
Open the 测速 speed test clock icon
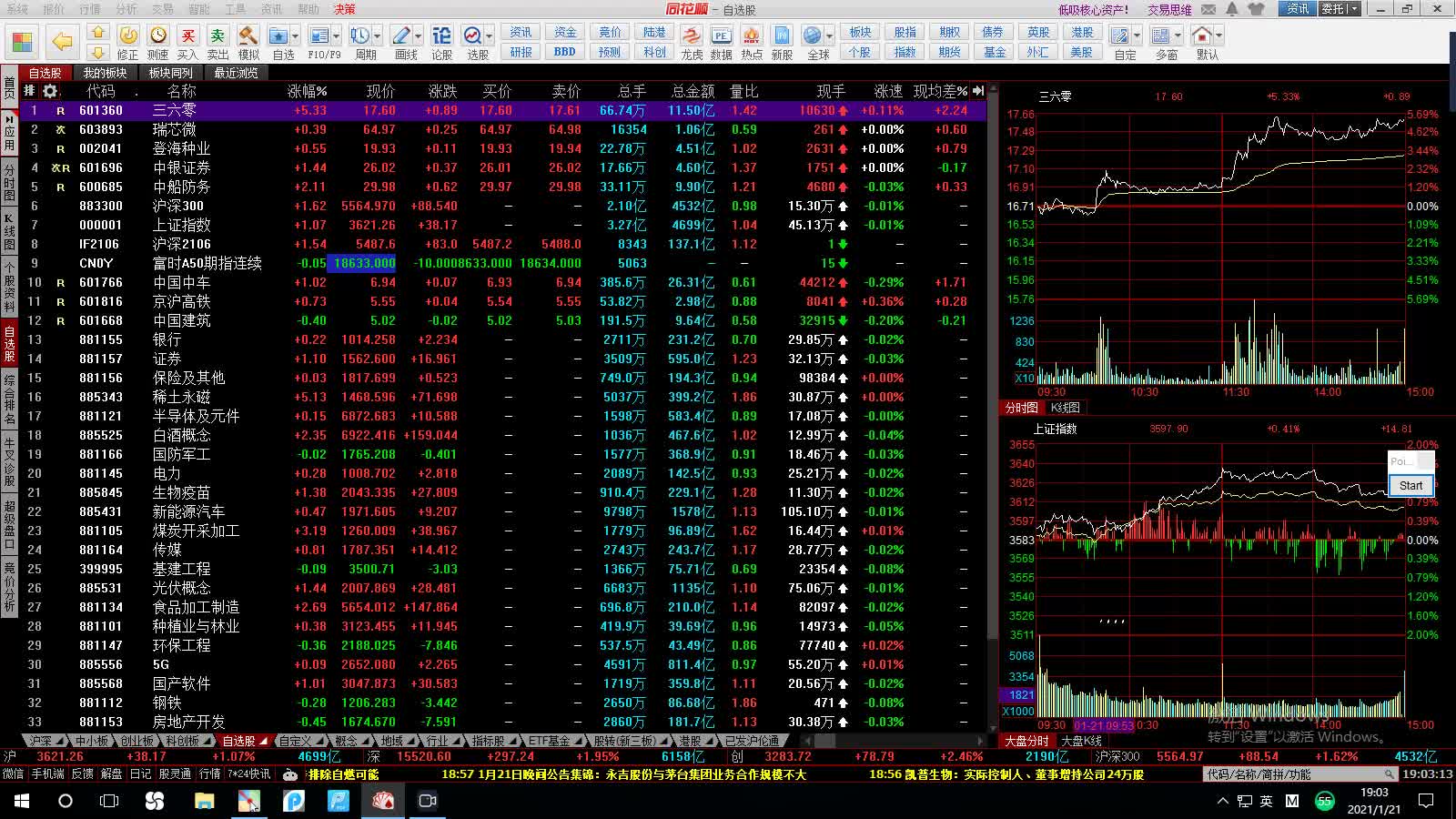[158, 42]
